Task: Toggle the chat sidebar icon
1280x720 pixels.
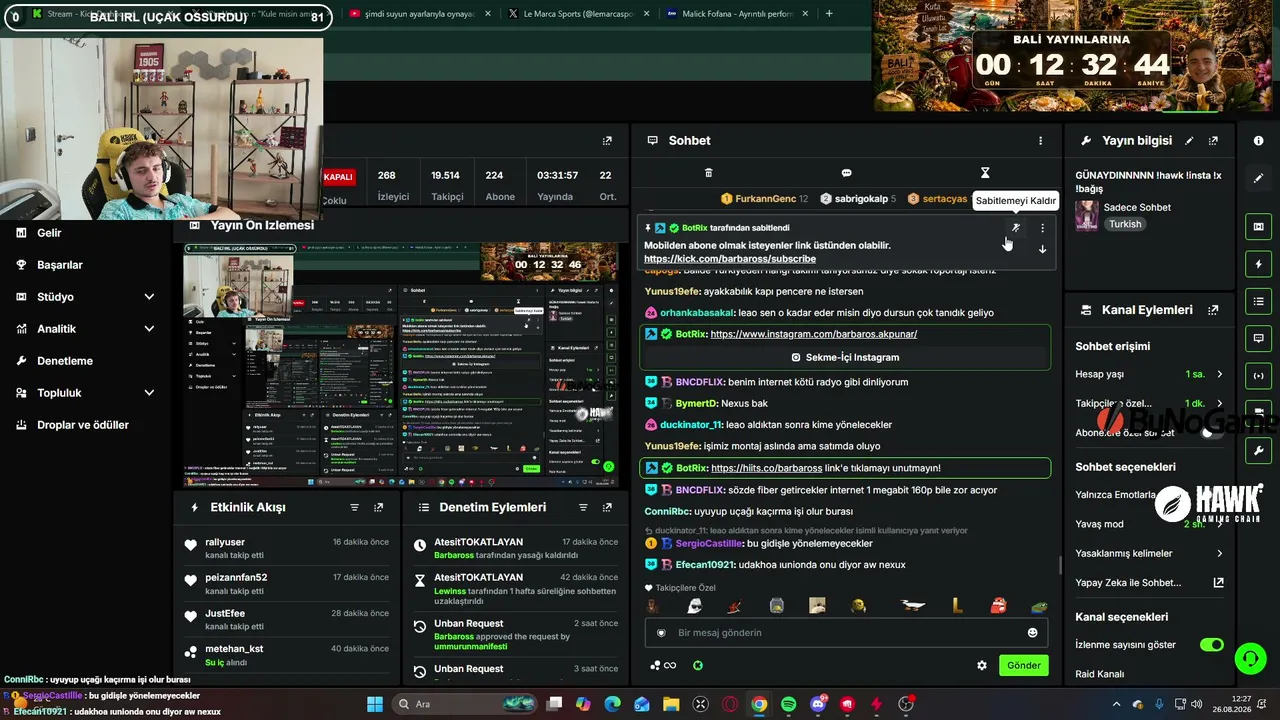Action: tap(1258, 339)
